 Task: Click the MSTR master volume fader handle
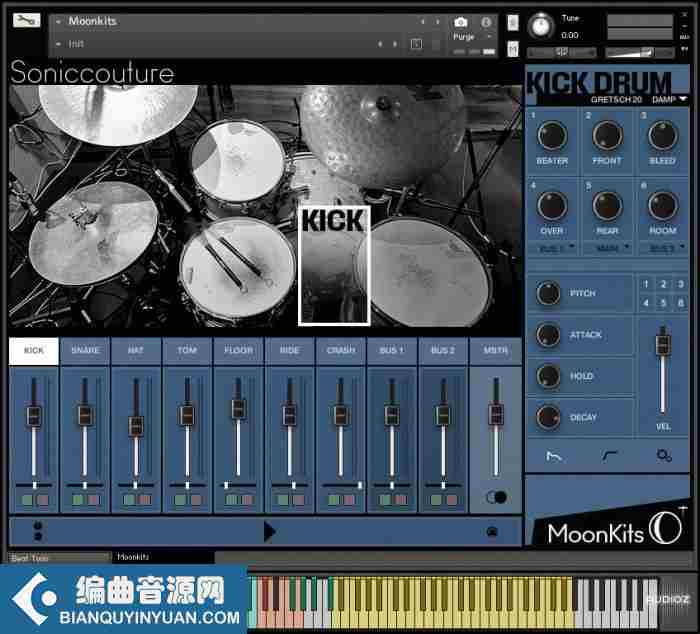(496, 414)
